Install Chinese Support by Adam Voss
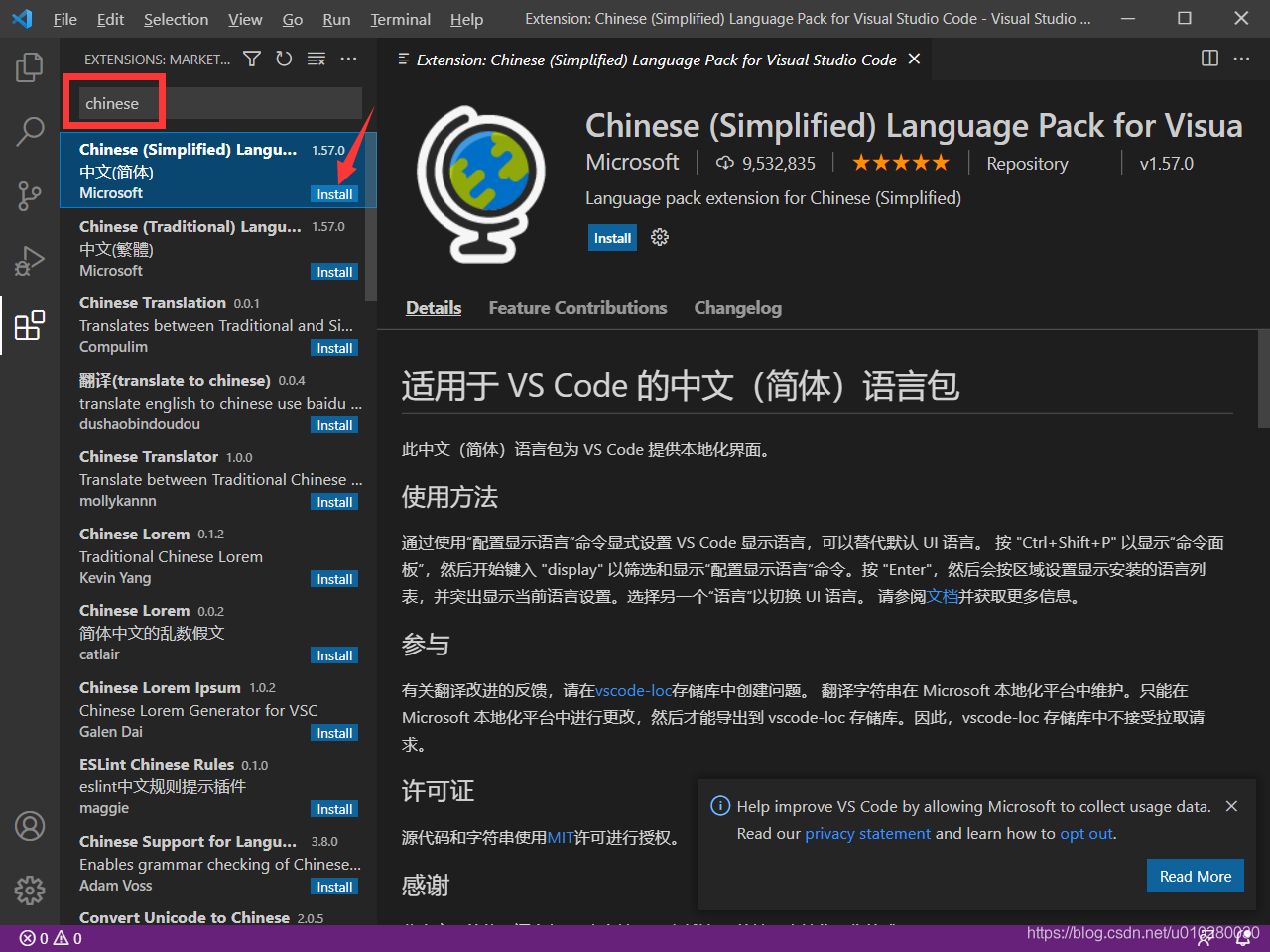 tap(334, 887)
